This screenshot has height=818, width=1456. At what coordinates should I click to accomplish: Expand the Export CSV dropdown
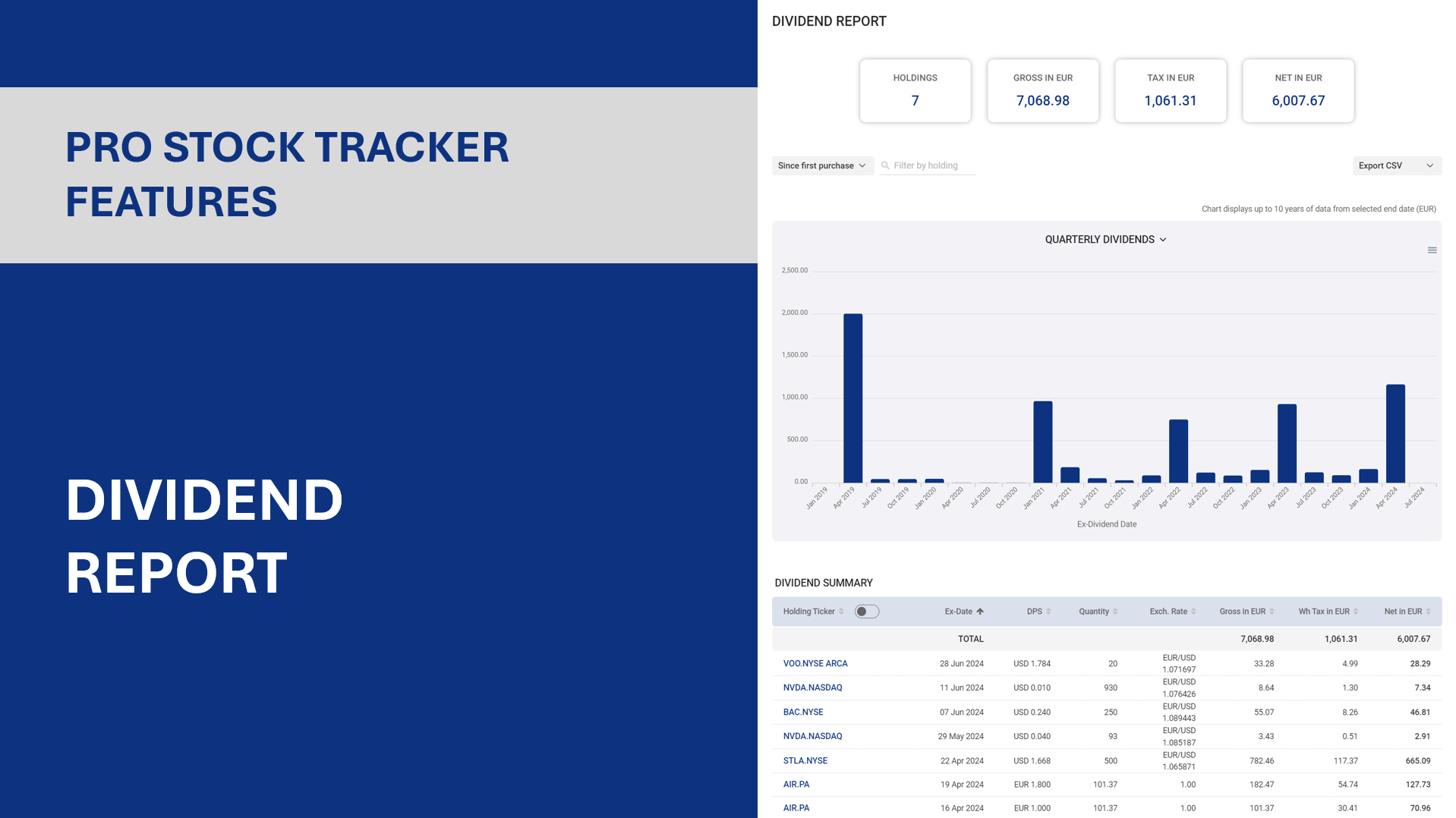1396,165
